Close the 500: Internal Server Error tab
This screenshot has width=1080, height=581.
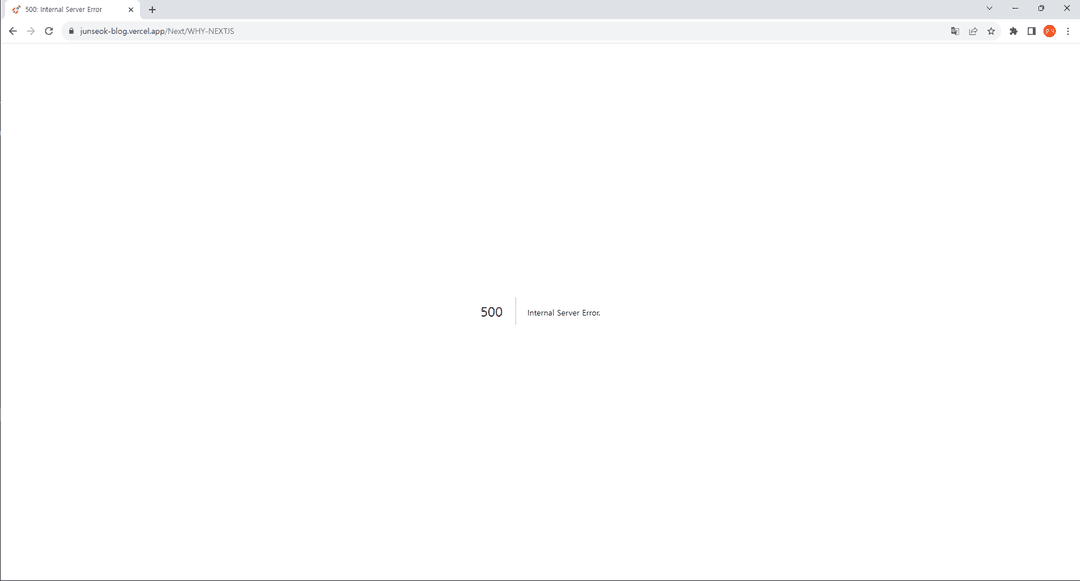click(x=131, y=9)
